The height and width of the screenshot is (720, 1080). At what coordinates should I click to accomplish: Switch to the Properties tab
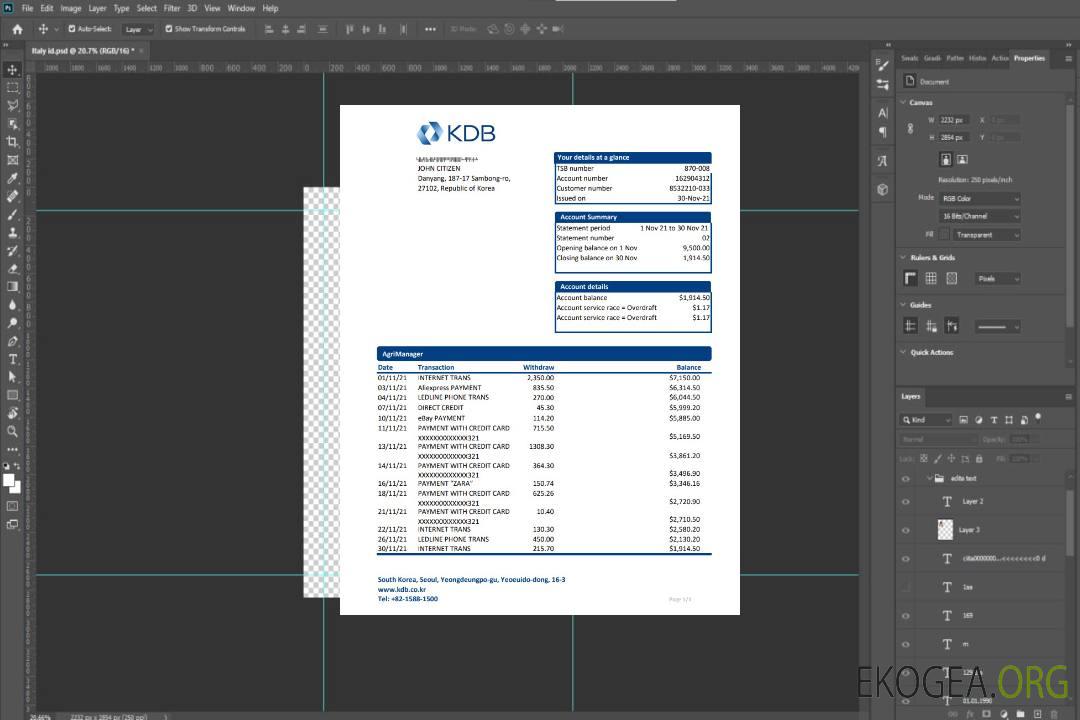click(x=1029, y=59)
